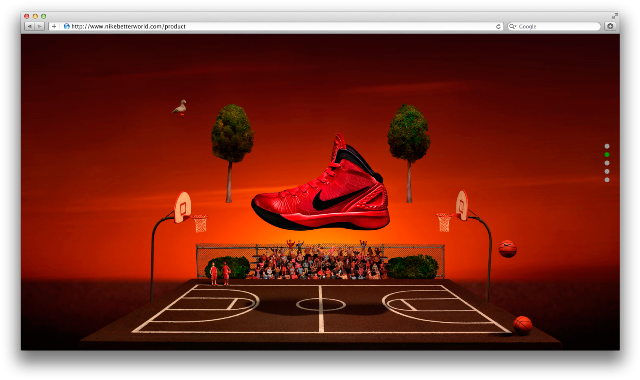Select the third page navigation dot

coord(607,163)
